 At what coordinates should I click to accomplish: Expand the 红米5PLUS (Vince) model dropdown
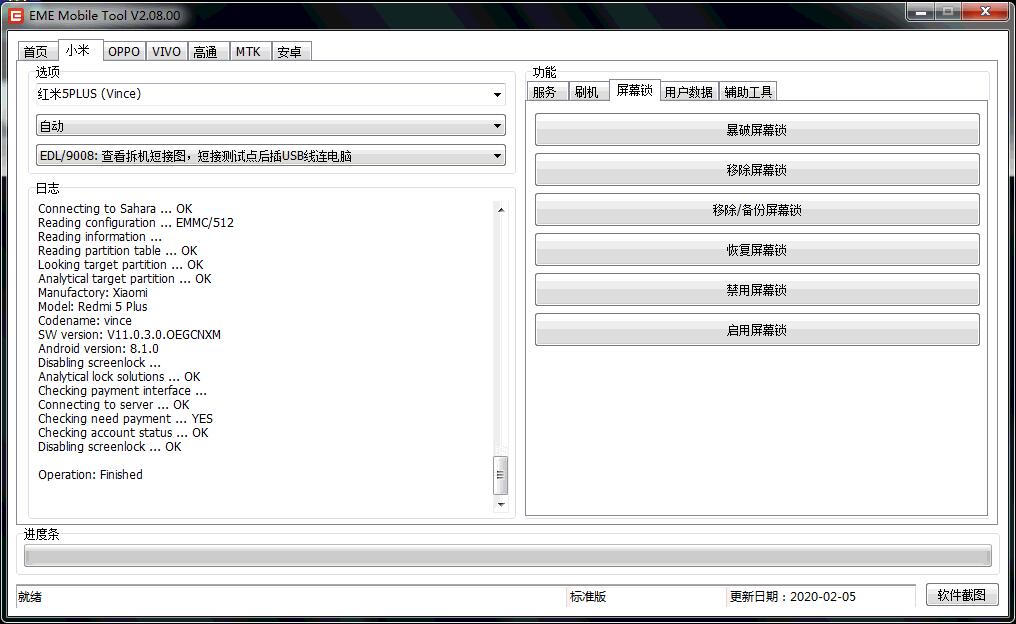click(x=270, y=94)
